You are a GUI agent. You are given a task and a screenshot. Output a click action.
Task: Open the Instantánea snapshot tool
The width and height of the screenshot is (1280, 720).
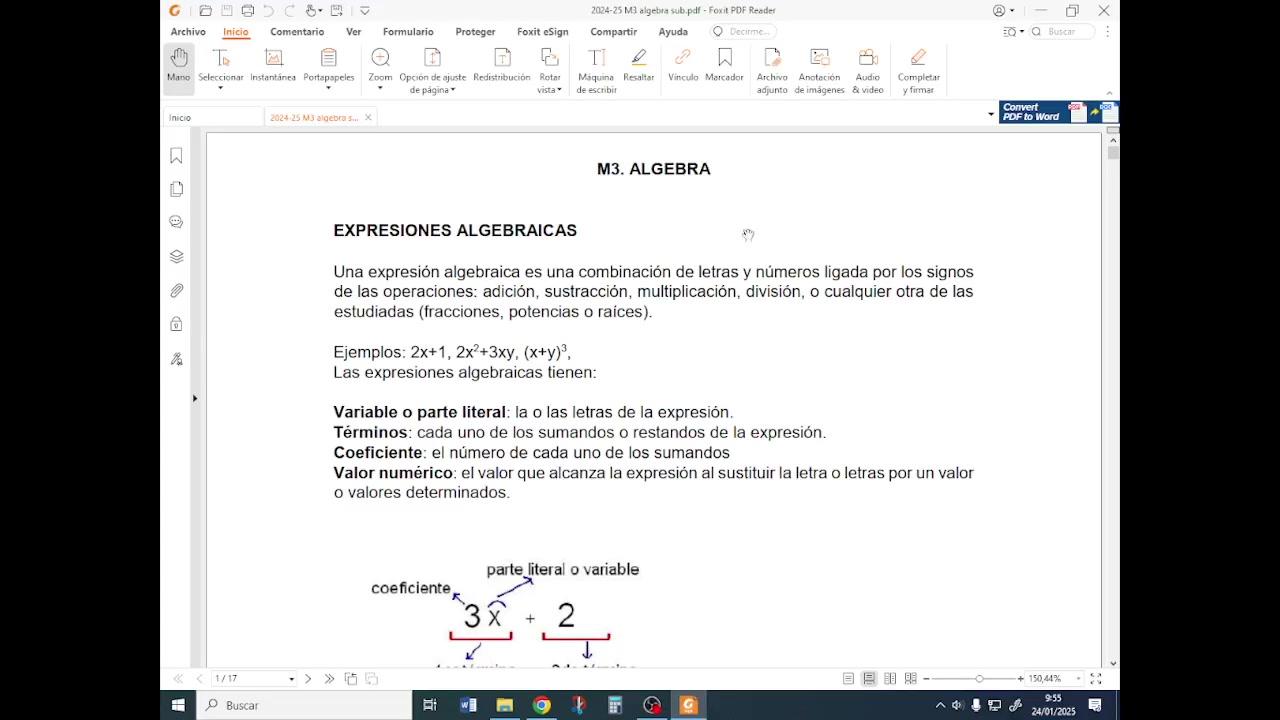tap(273, 65)
